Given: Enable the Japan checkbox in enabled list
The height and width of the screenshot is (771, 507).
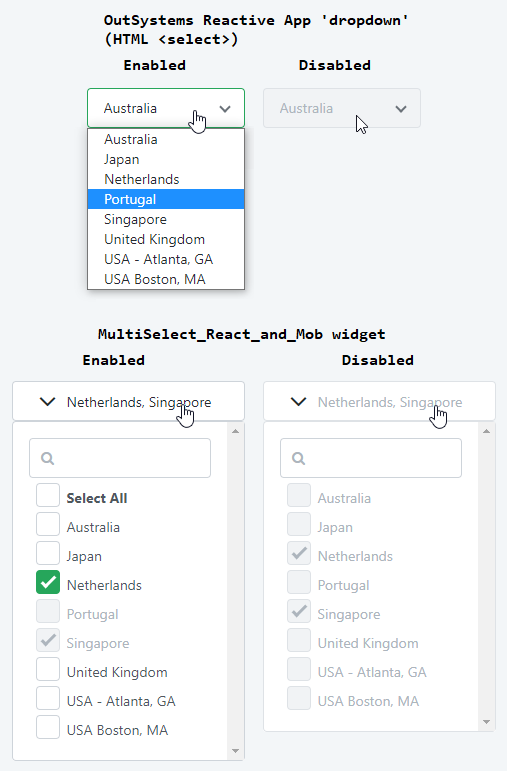Looking at the screenshot, I should coord(48,553).
